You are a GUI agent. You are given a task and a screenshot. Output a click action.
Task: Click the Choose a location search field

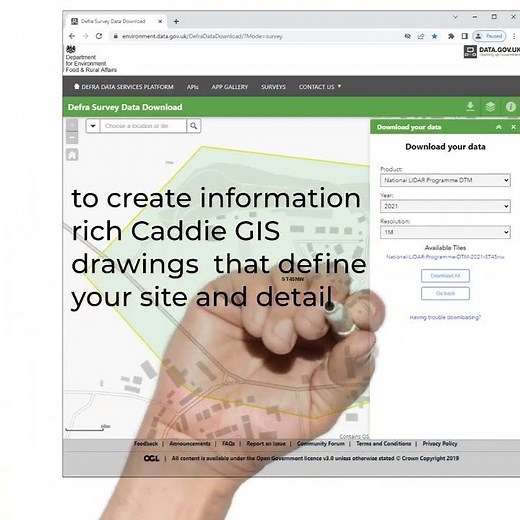143,126
